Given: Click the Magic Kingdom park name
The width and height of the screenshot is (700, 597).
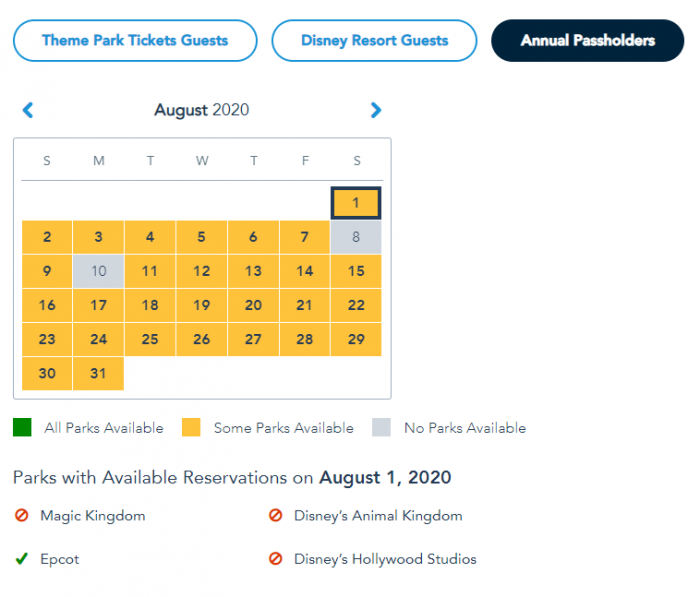Looking at the screenshot, I should pyautogui.click(x=92, y=516).
